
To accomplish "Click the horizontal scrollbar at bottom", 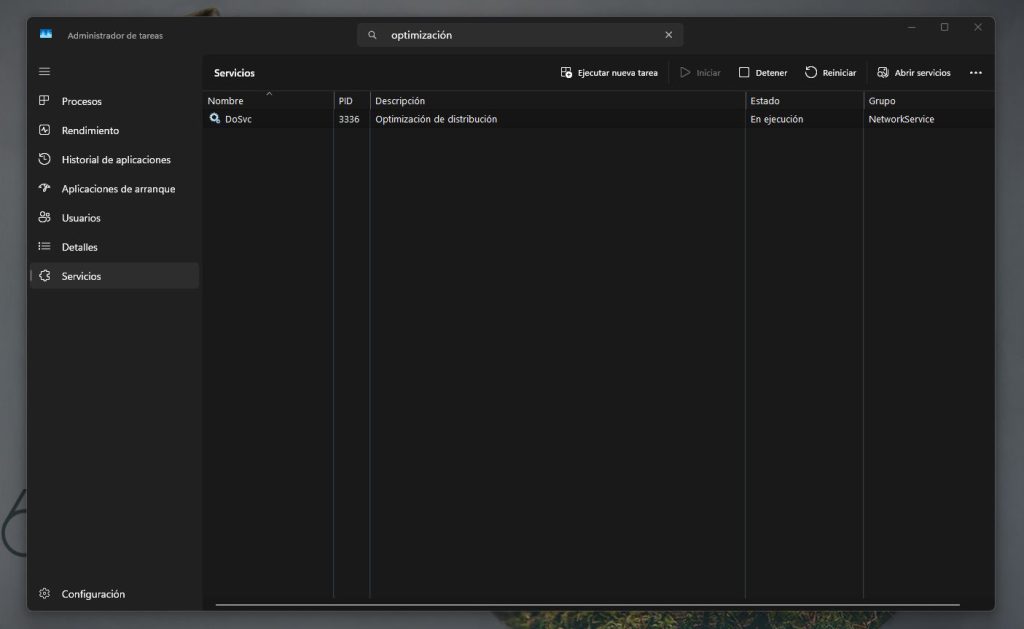I will (x=587, y=605).
